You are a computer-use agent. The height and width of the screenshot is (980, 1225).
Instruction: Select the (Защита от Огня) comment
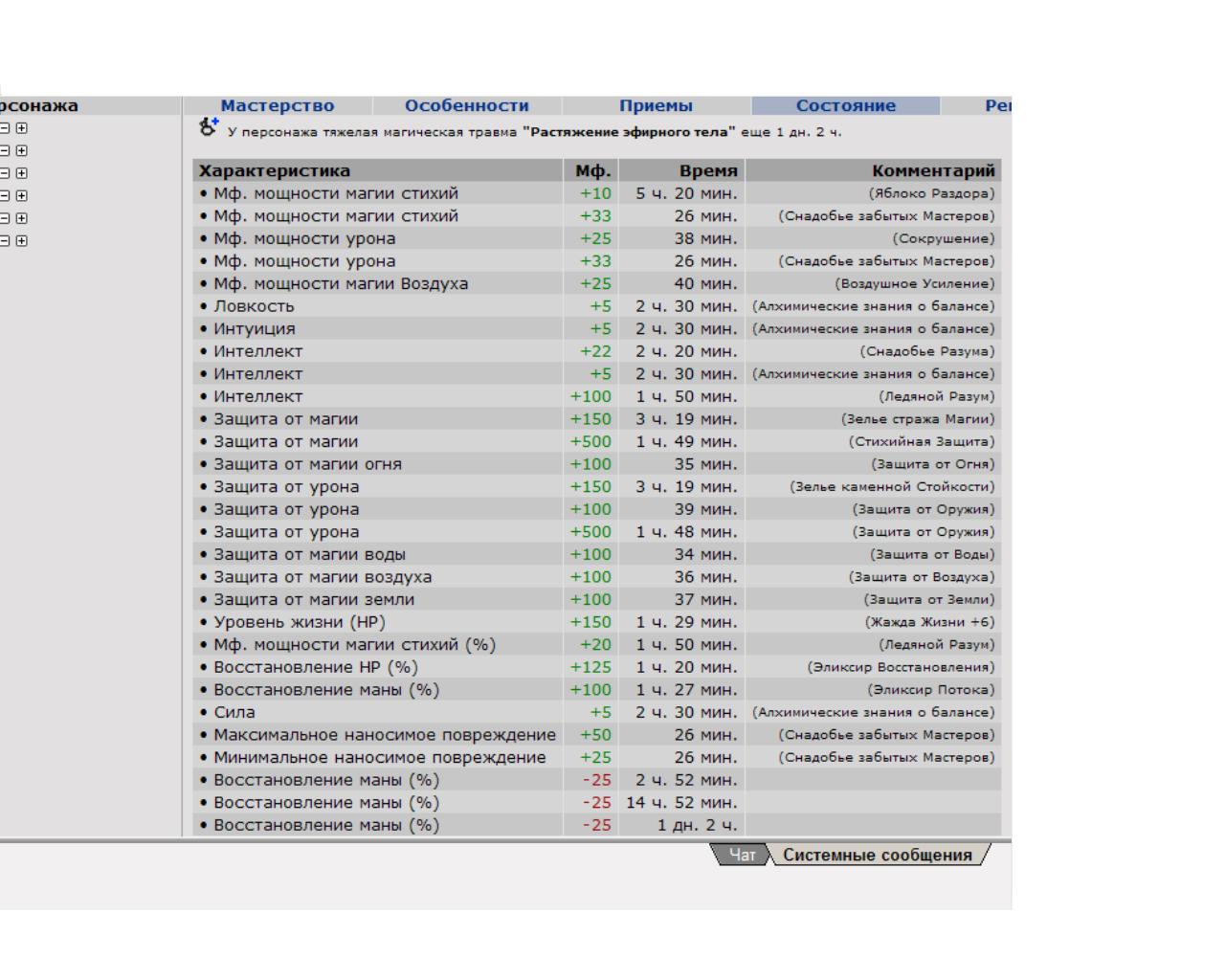tap(933, 464)
